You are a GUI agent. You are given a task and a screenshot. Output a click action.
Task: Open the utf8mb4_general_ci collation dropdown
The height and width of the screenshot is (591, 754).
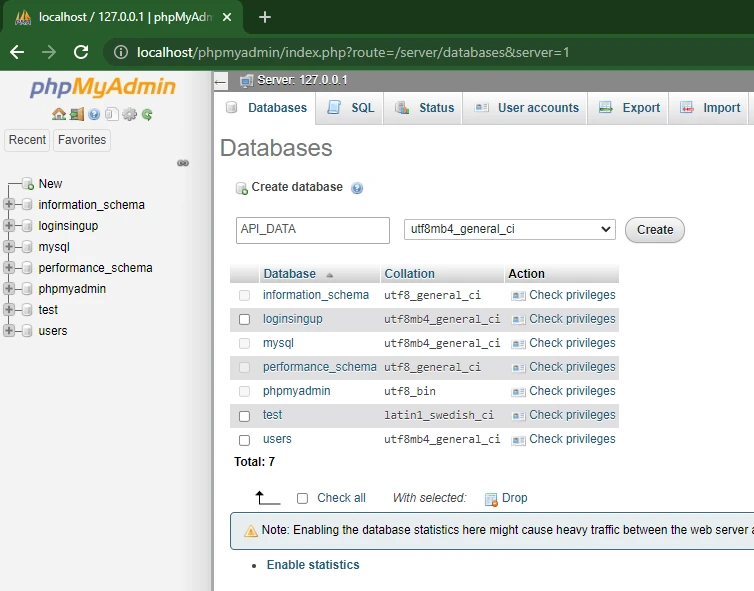(x=509, y=229)
